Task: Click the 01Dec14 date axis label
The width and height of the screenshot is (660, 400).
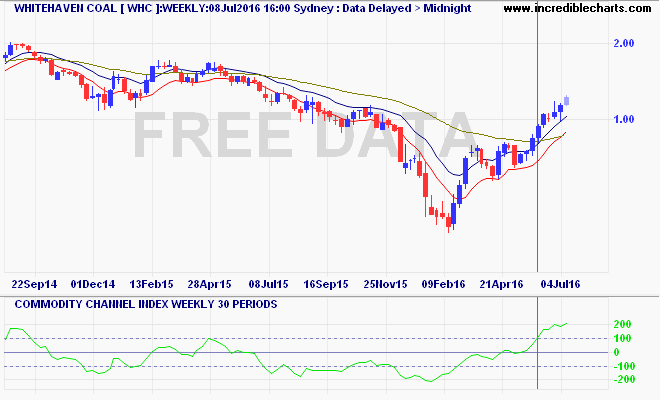Action: point(93,284)
